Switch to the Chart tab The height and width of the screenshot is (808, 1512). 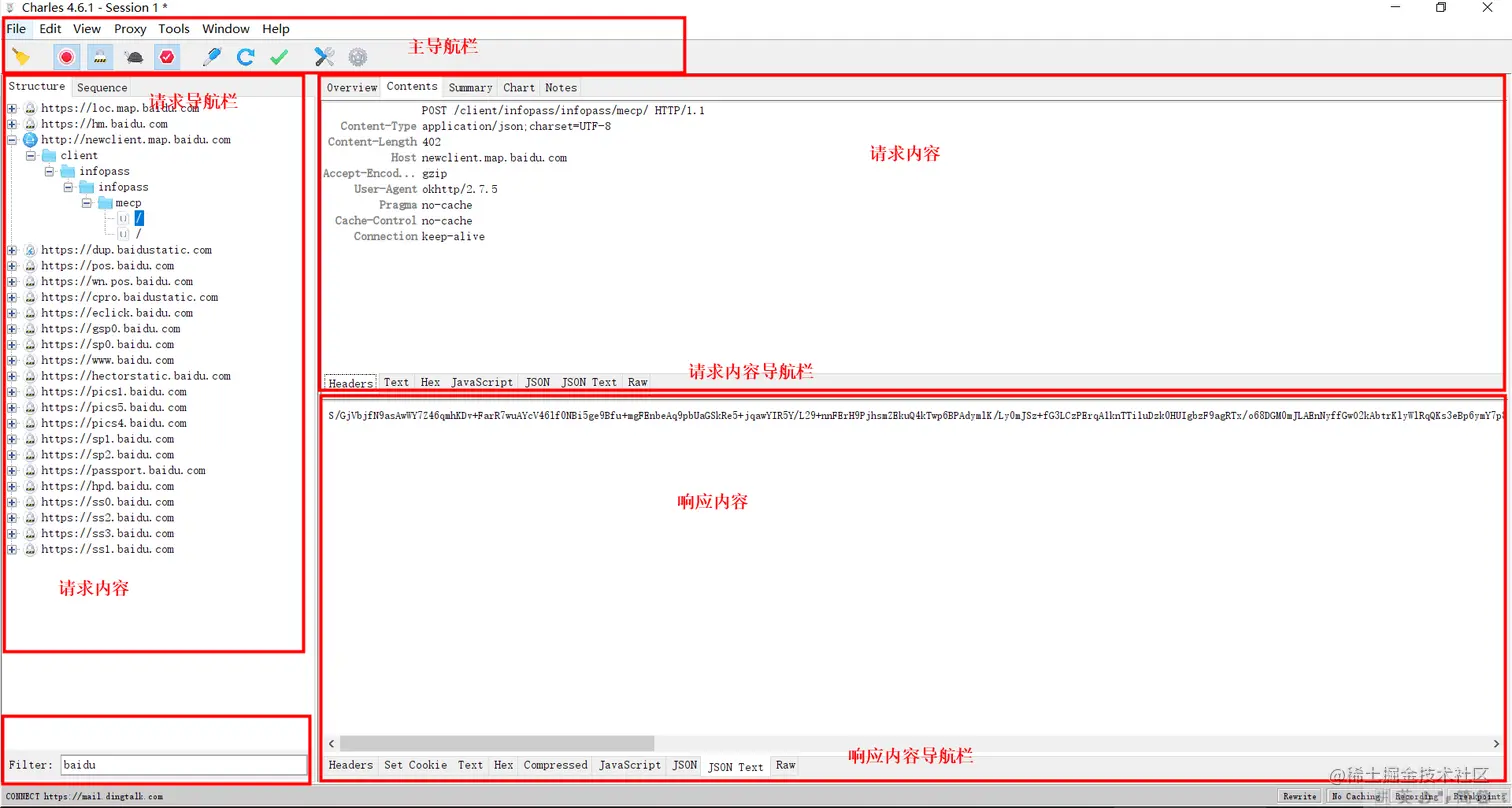[x=519, y=88]
